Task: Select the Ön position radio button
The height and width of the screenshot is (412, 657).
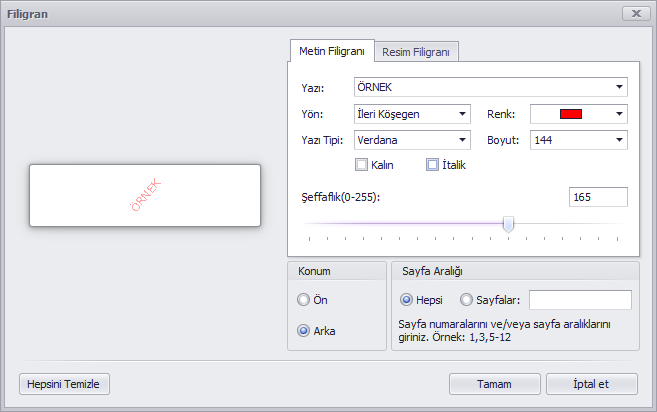Action: (x=303, y=300)
